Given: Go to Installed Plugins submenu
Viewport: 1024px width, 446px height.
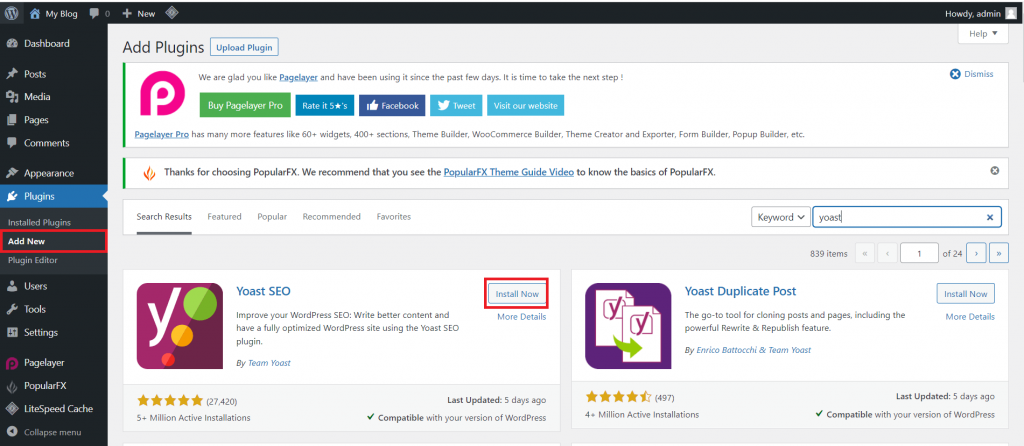Looking at the screenshot, I should 39,223.
